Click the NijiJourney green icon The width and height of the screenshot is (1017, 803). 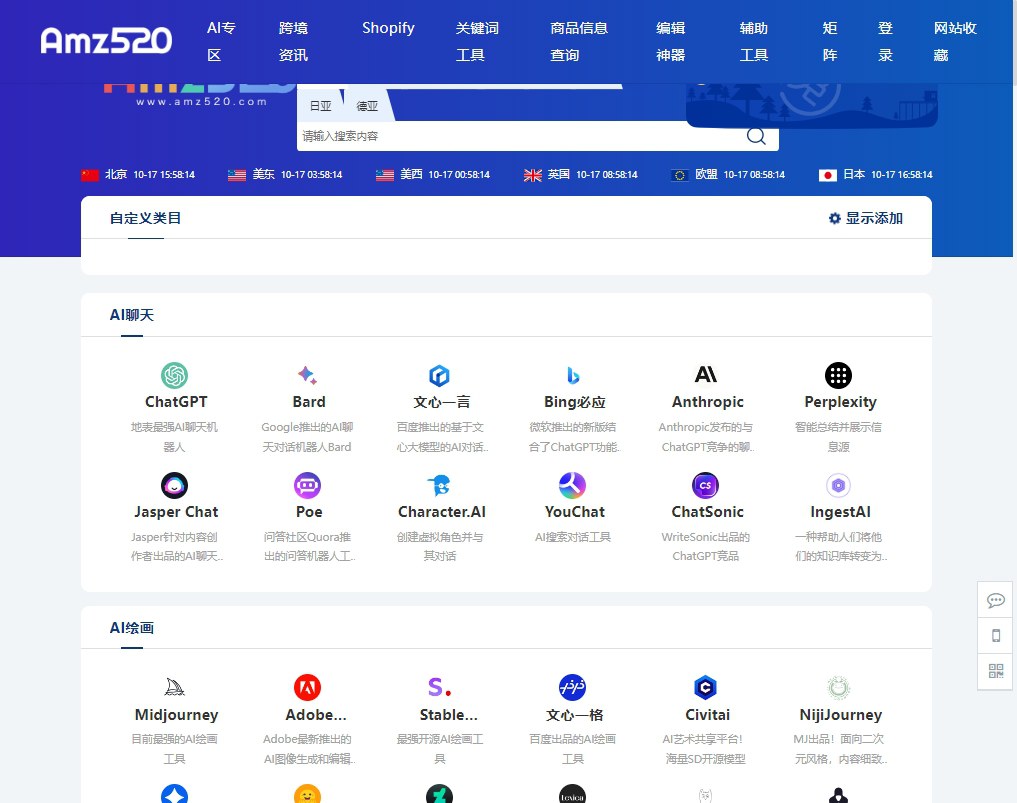tap(838, 688)
